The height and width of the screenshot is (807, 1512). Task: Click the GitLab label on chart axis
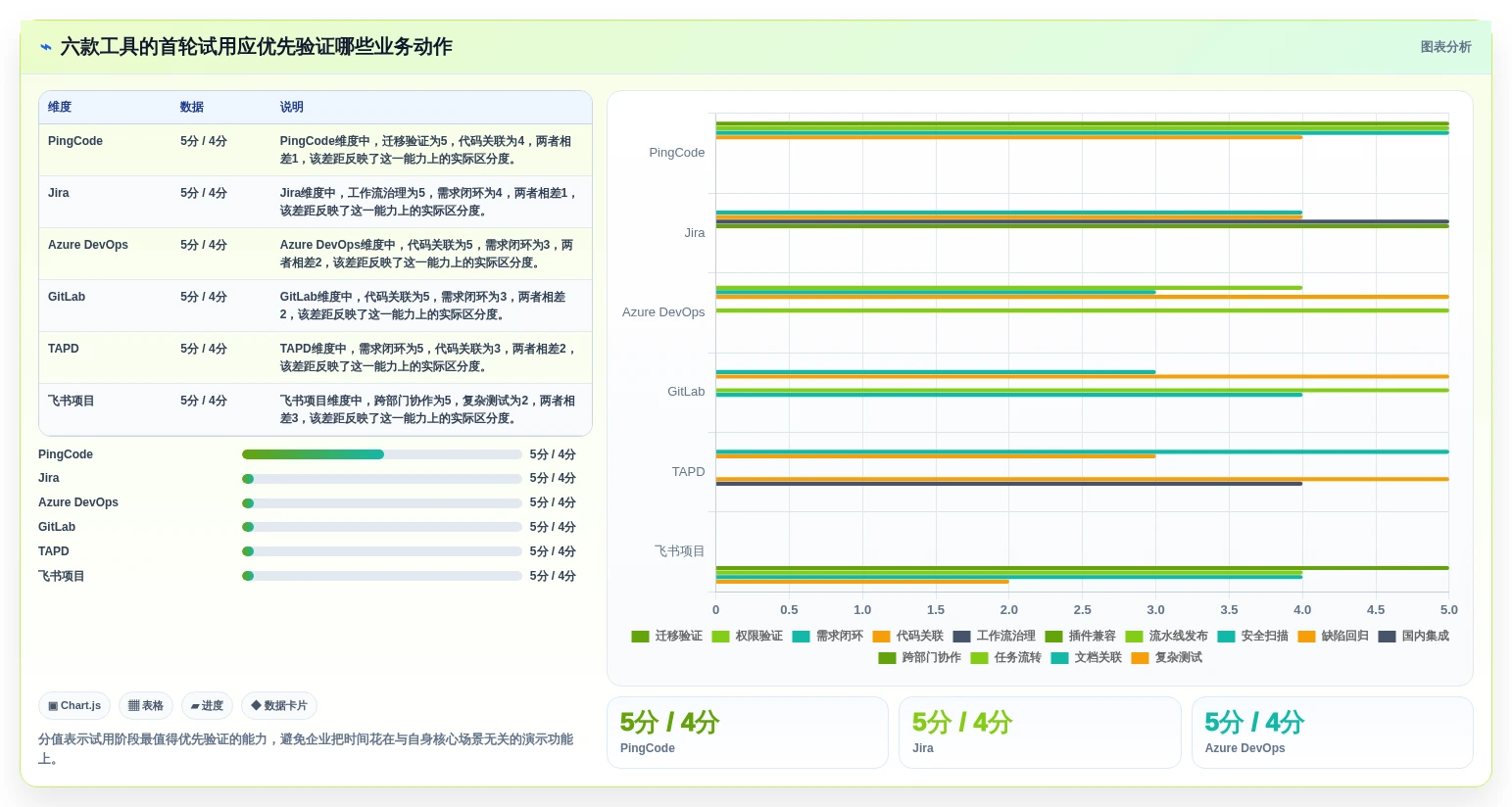click(x=686, y=392)
